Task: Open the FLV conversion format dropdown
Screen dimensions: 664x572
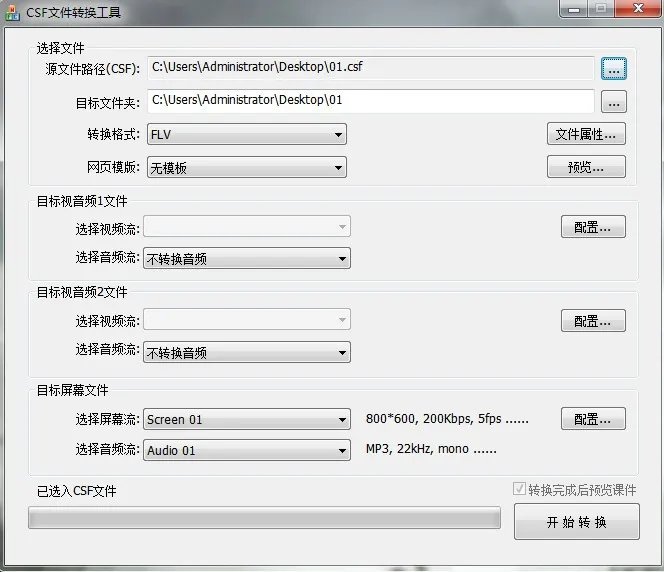Action: [246, 135]
